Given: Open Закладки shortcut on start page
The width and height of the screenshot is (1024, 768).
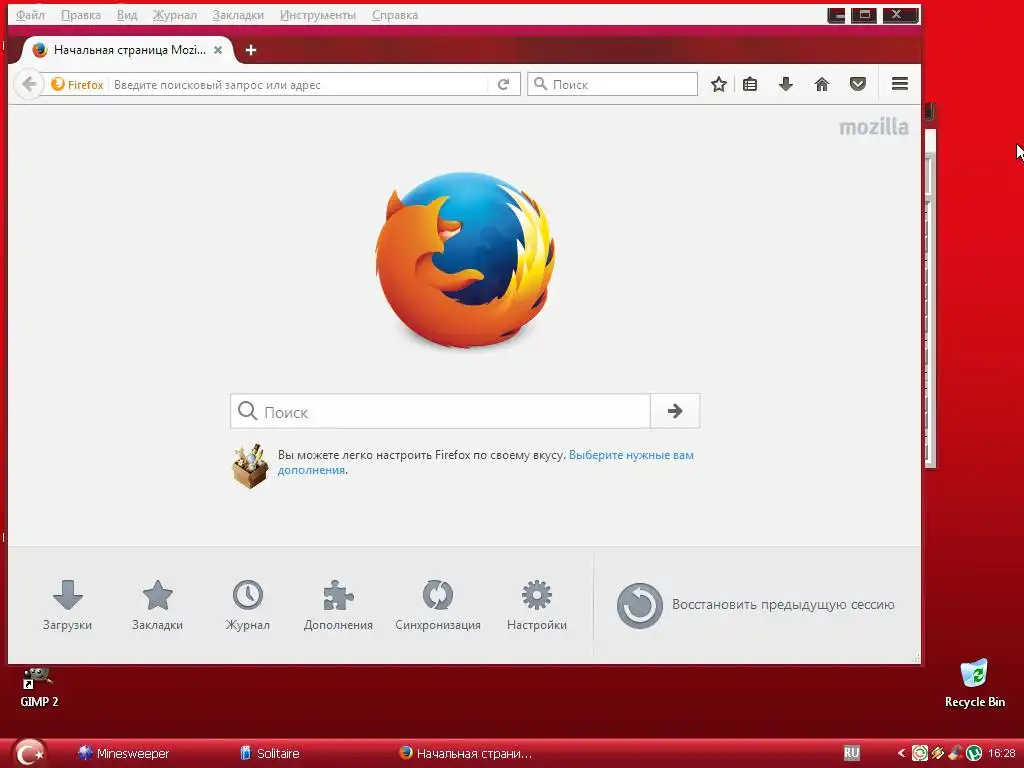Looking at the screenshot, I should point(157,605).
